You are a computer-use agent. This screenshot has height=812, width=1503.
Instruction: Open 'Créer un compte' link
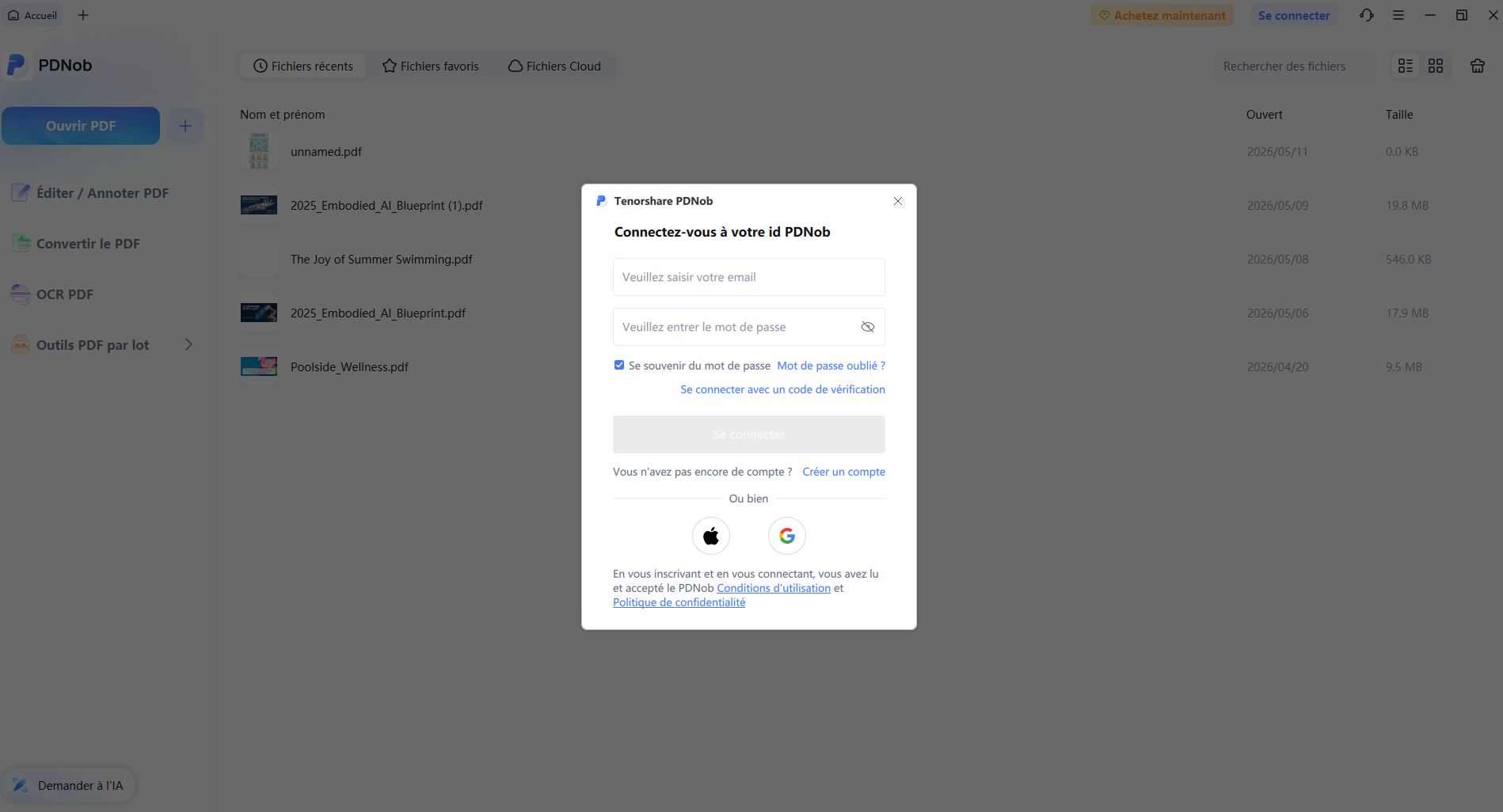843,472
